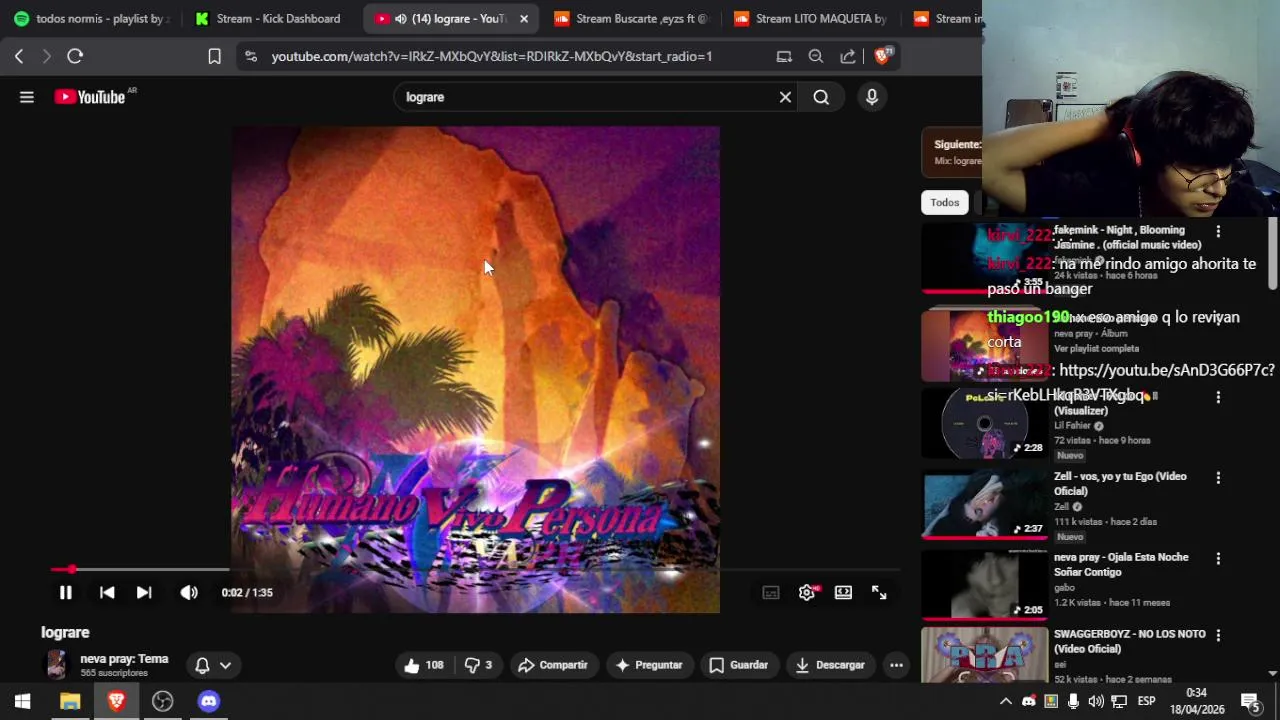The width and height of the screenshot is (1280, 720).
Task: Open the Lil Fahier Visualizer thumbnail
Action: pyautogui.click(x=985, y=424)
